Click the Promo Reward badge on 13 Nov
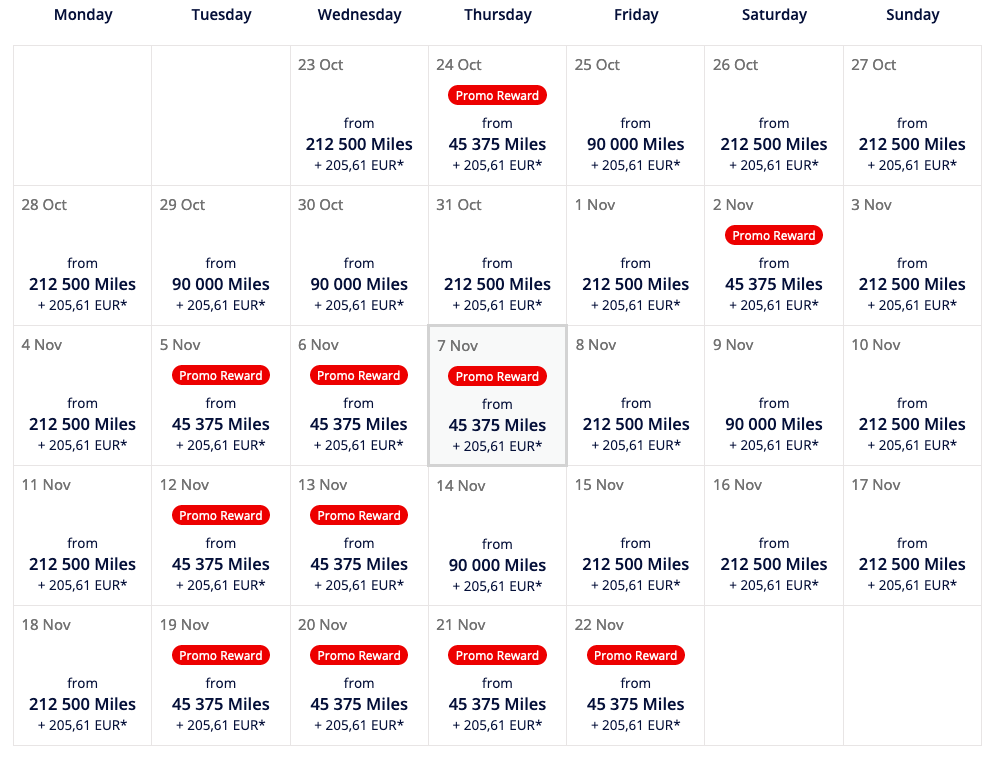The width and height of the screenshot is (1001, 759). click(359, 515)
